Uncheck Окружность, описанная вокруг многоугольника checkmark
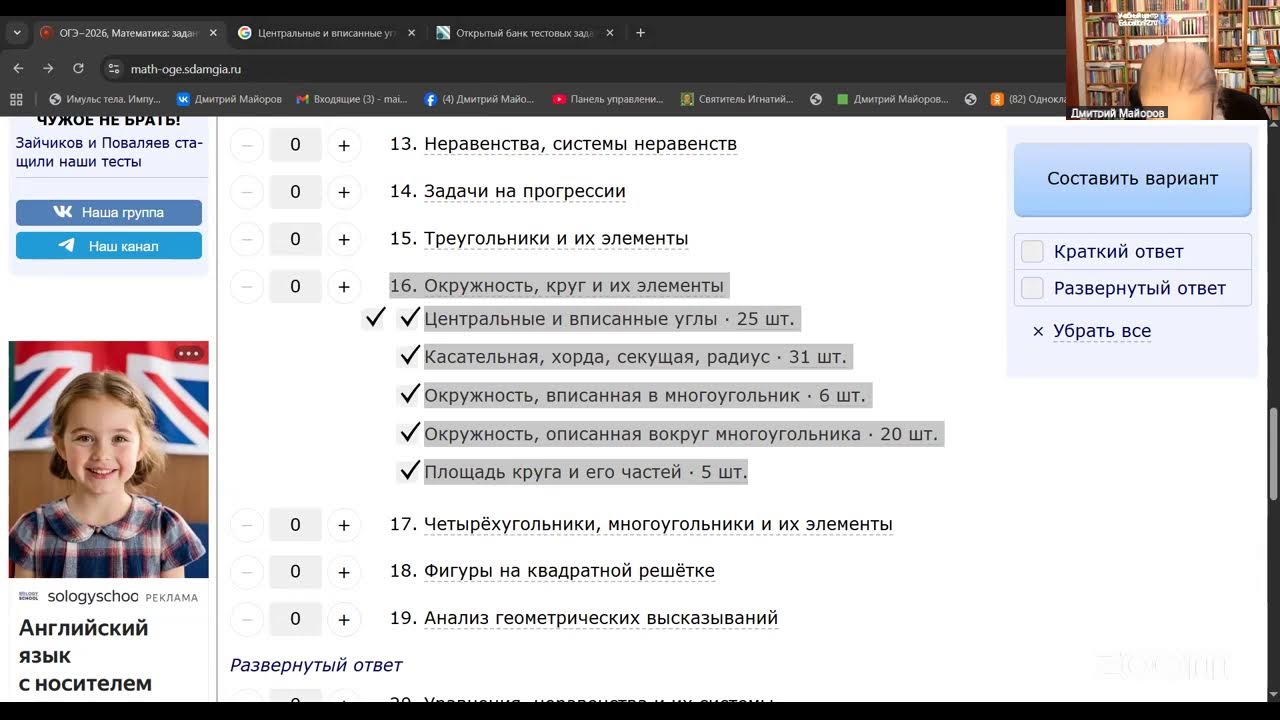This screenshot has width=1280, height=720. click(409, 433)
